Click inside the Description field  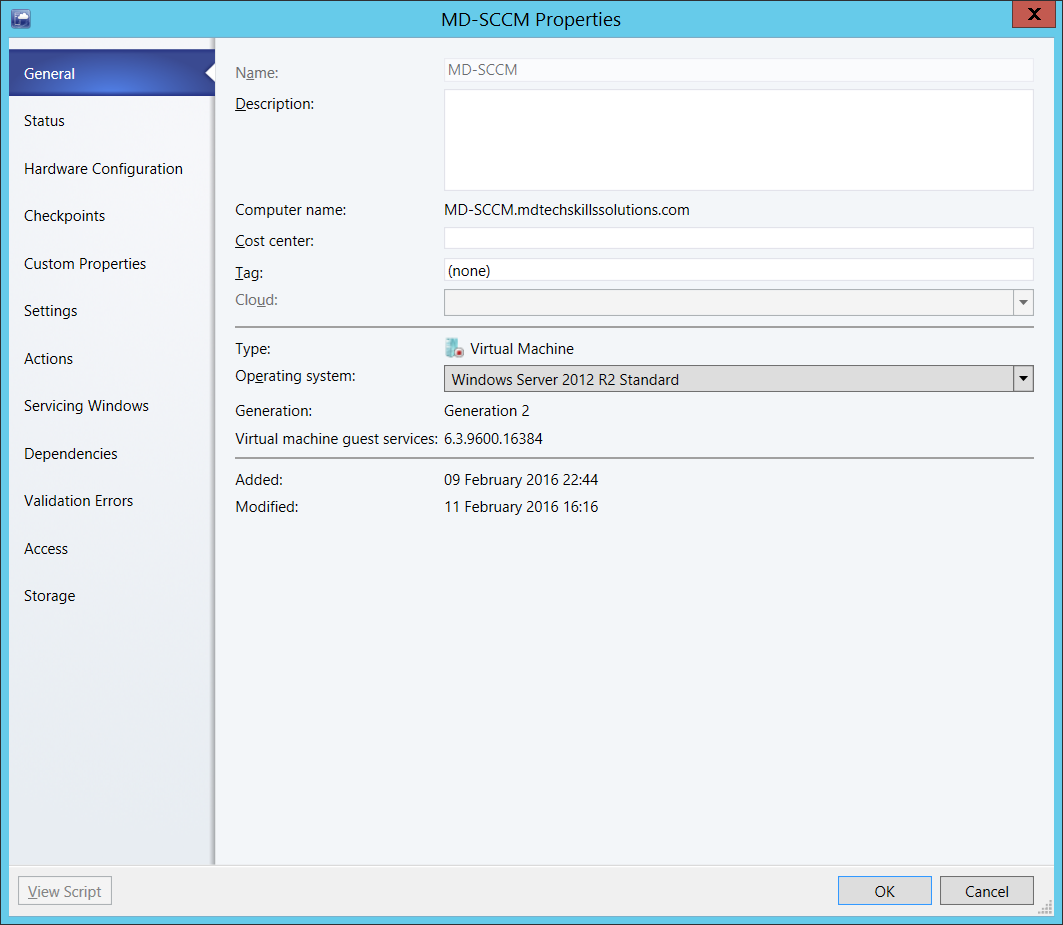click(738, 138)
